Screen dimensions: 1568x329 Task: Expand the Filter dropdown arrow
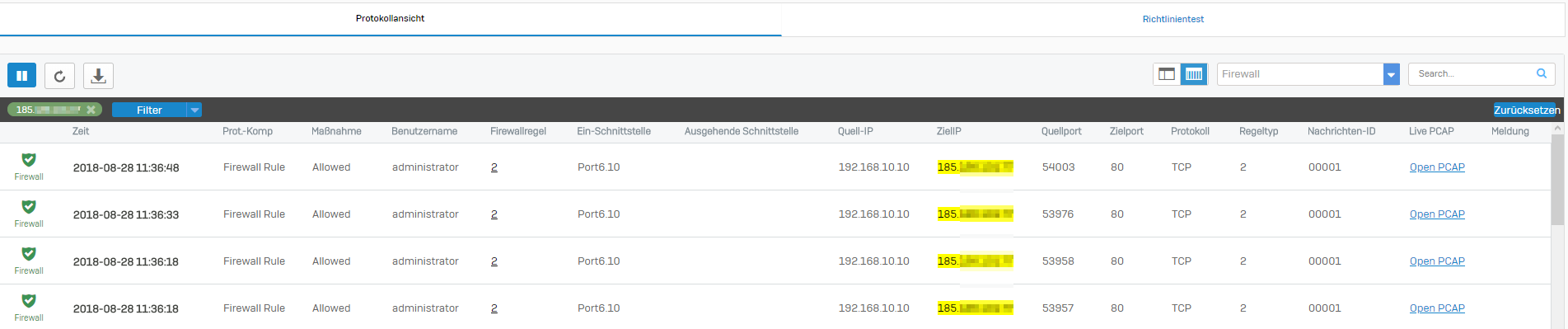coord(194,110)
